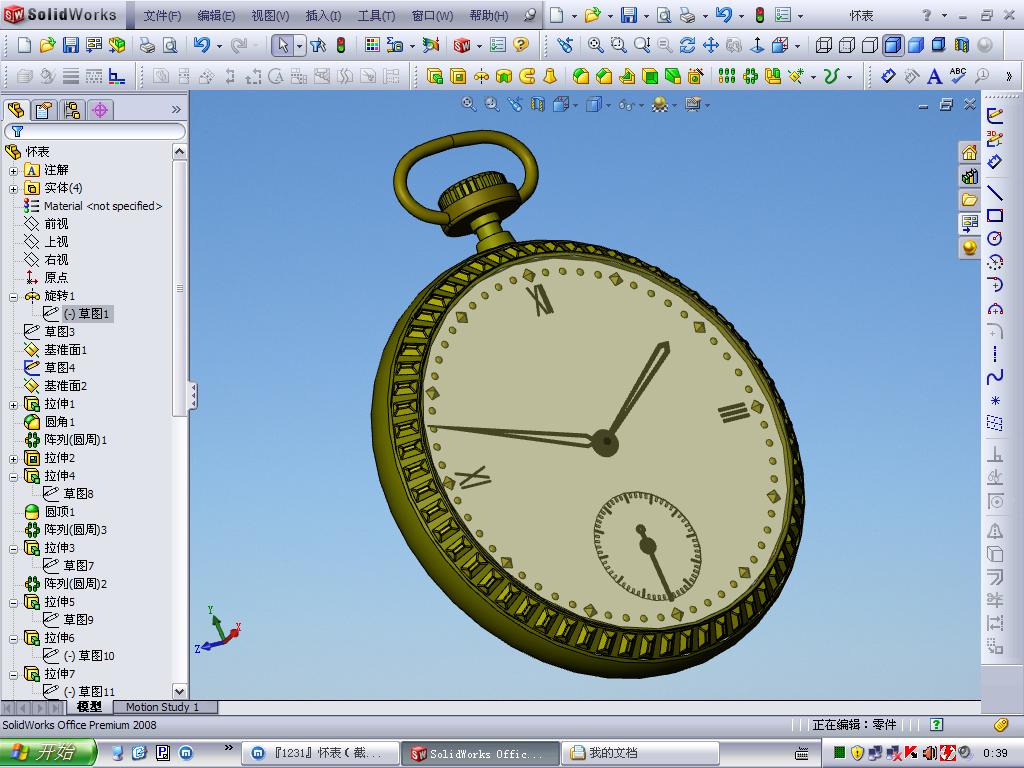
Task: Open Design Library icon in task pane
Action: point(969,176)
